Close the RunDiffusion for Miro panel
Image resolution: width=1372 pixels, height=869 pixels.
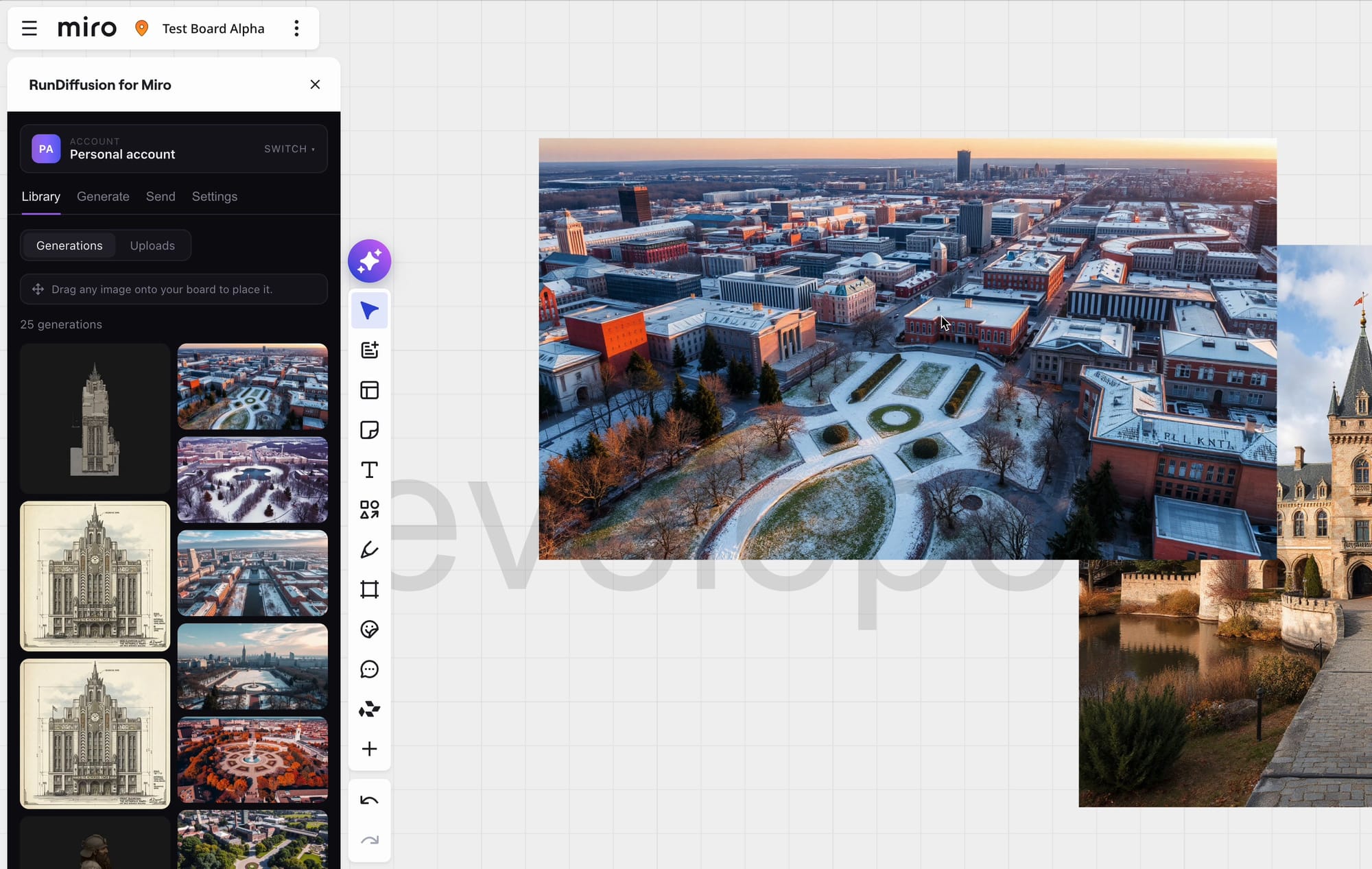(x=315, y=84)
